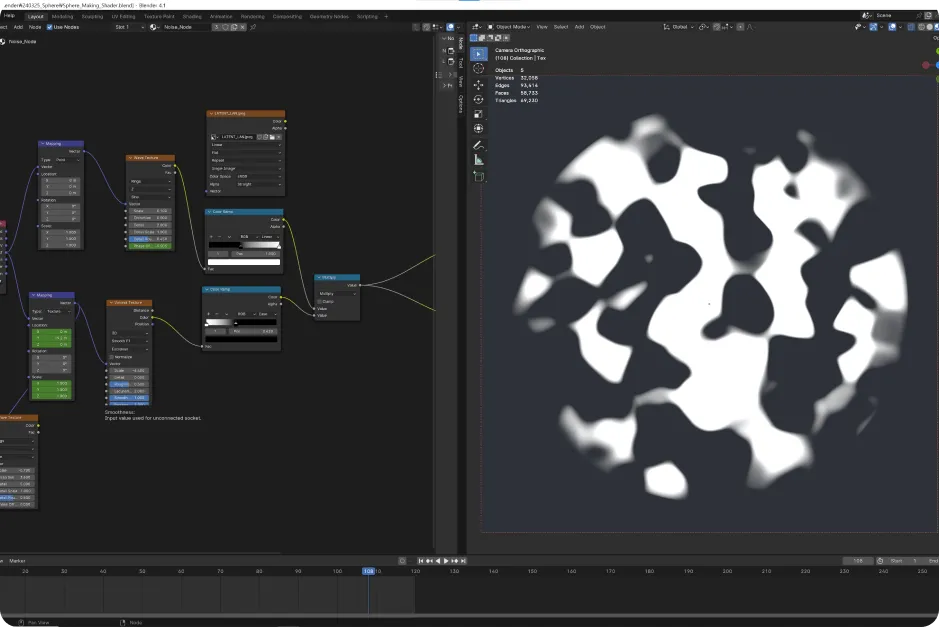Screen dimensions: 939x627
Task: Click the Noise_Node material name field
Action: pos(186,27)
